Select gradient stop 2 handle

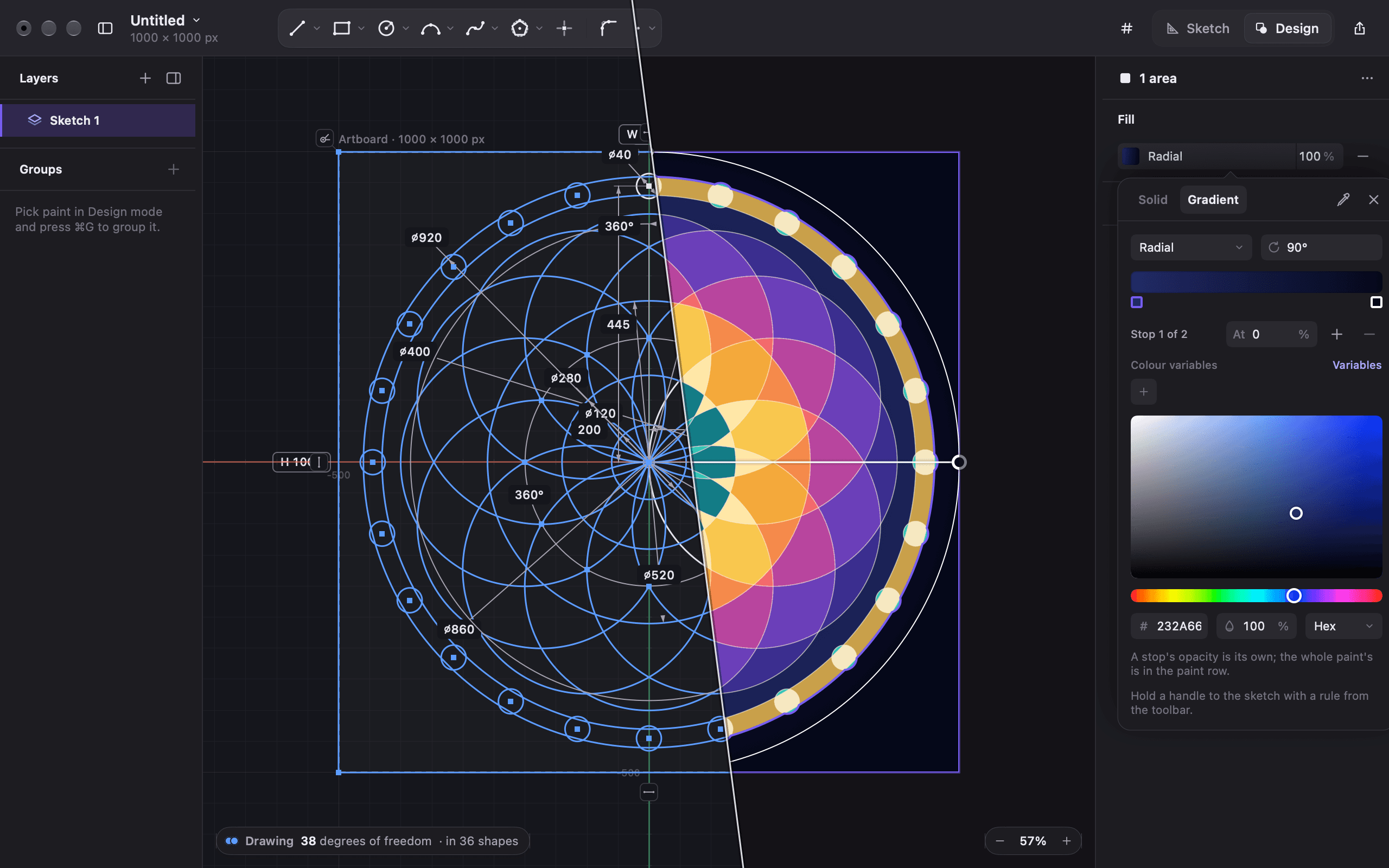pos(1376,303)
